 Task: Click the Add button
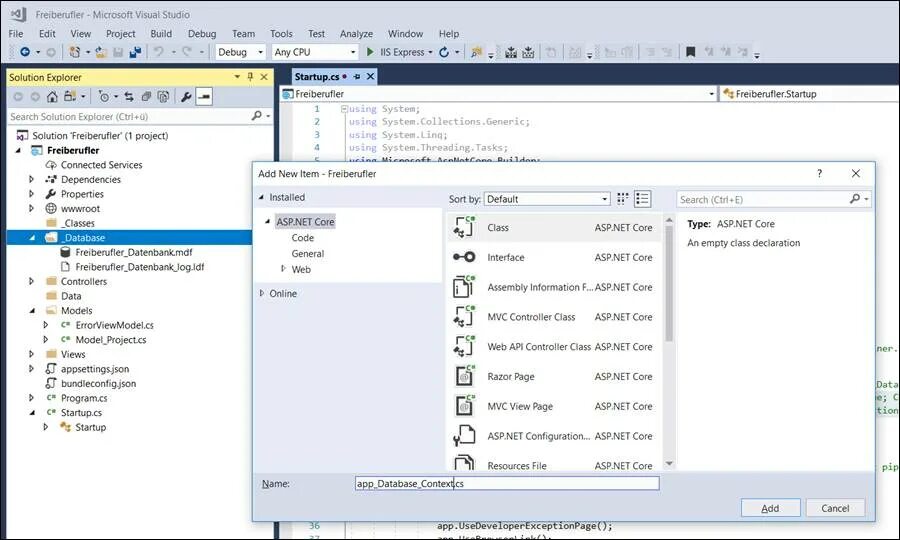(x=770, y=508)
